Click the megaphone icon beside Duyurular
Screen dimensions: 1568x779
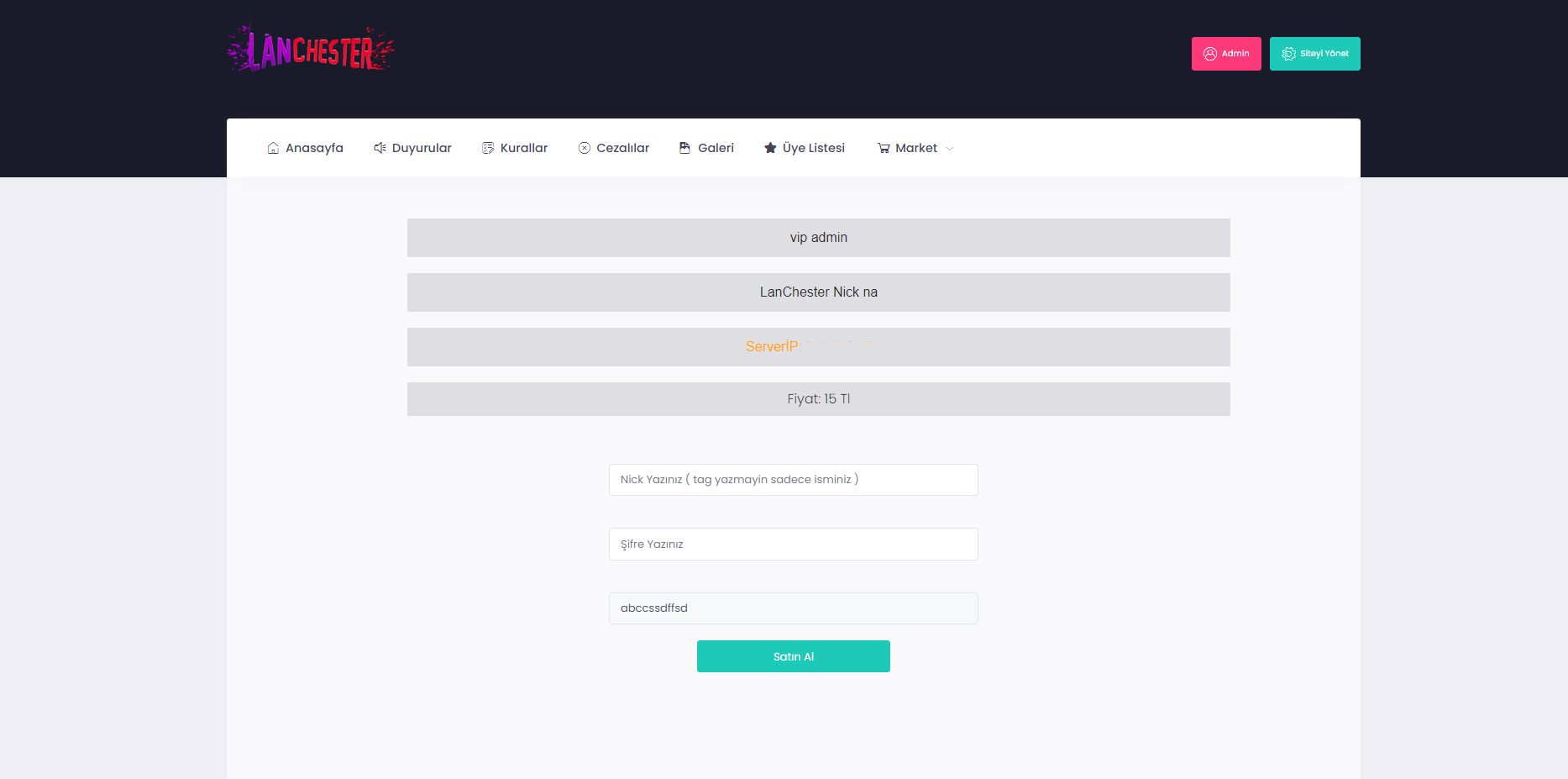point(380,148)
